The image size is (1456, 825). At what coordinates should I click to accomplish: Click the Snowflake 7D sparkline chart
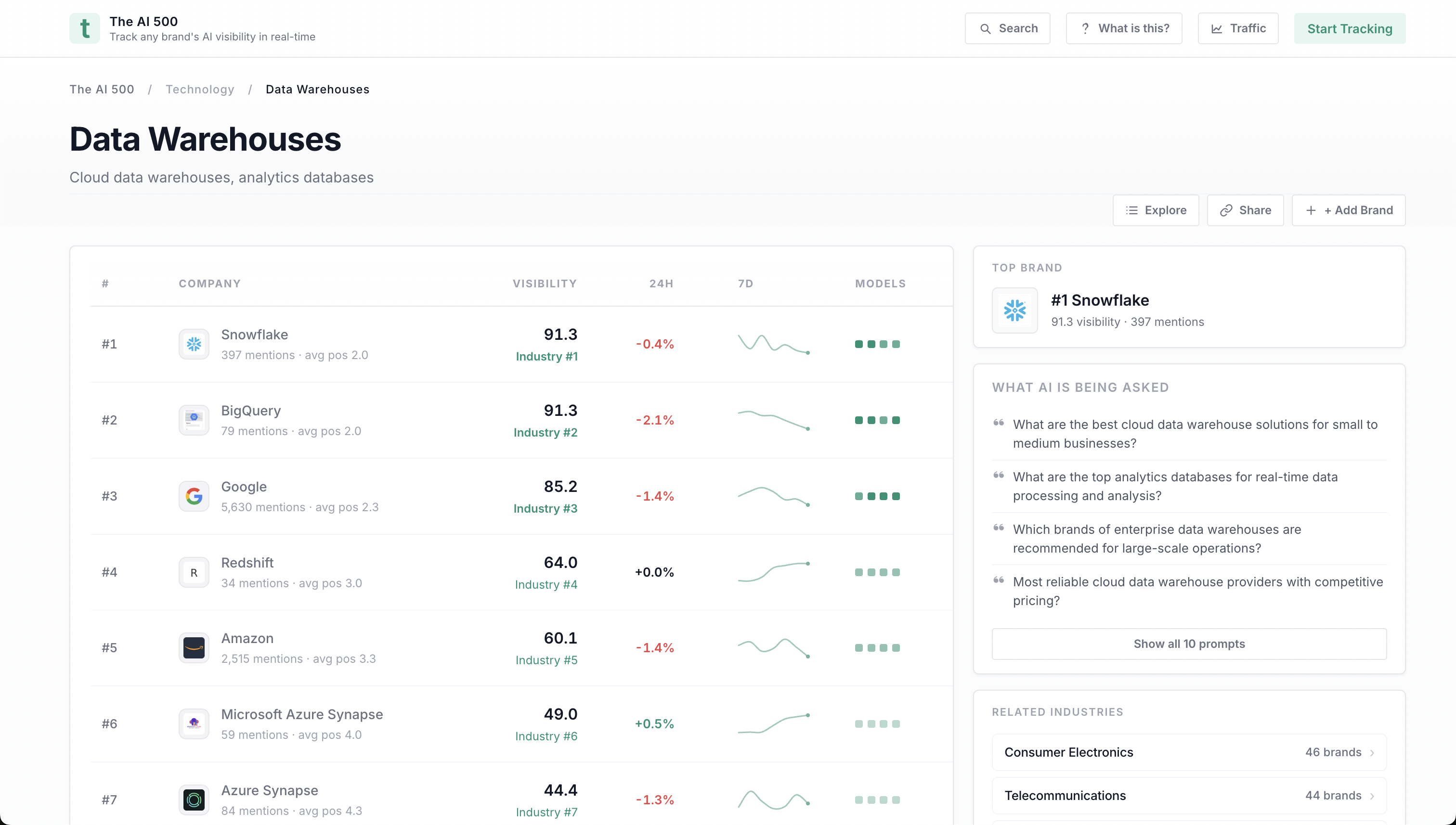(774, 344)
